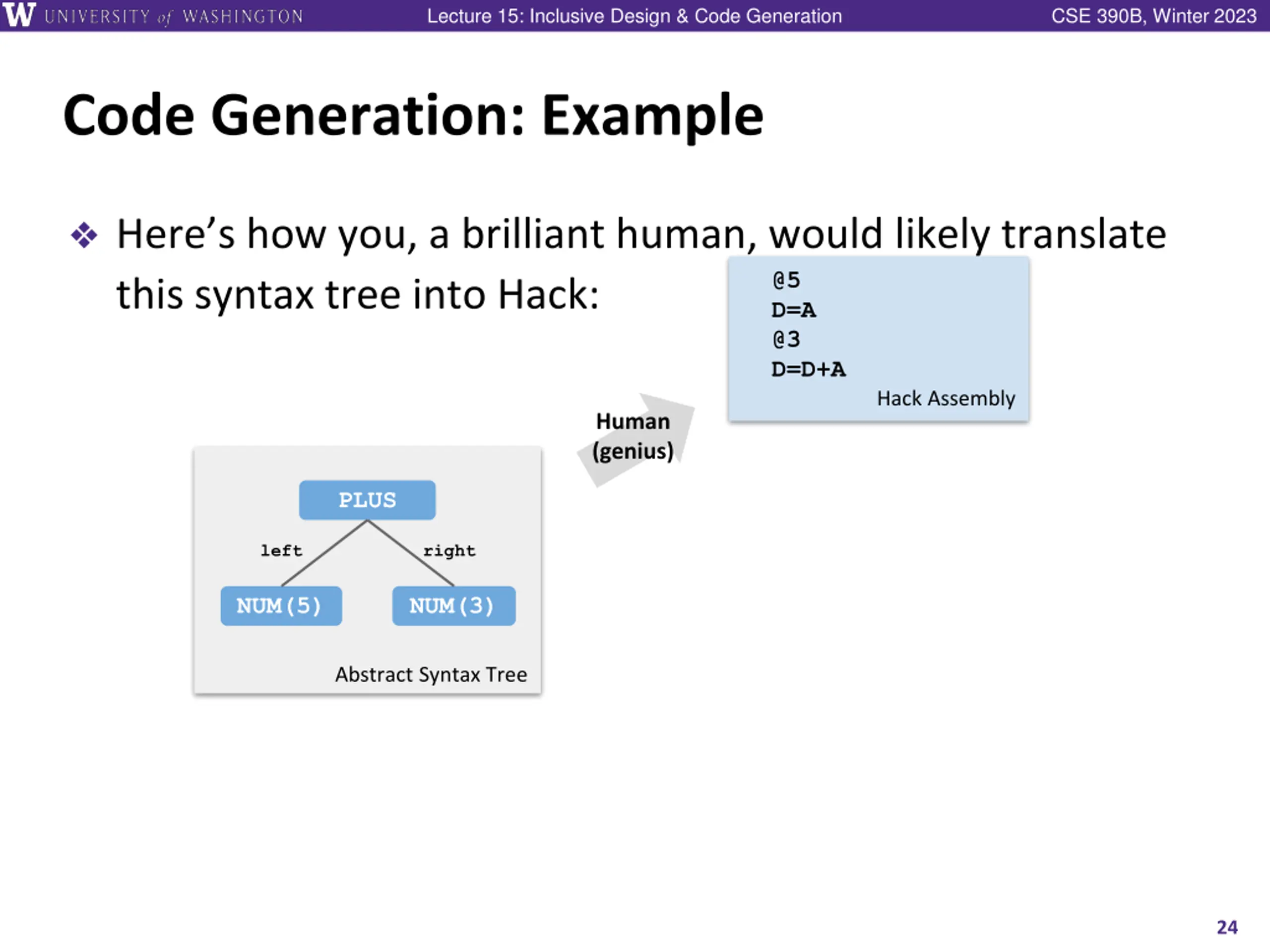Click the 'Lecture 15: Inclusive Design & Code Generation' header
Screen dimensions: 1270x952
(x=635, y=16)
